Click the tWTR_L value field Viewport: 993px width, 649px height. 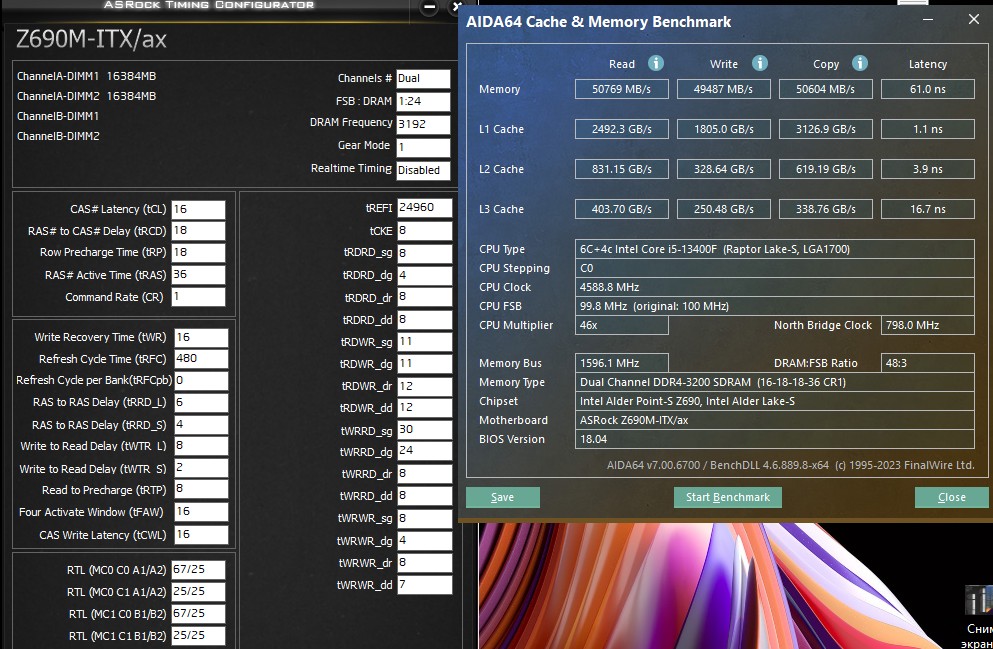tap(201, 446)
